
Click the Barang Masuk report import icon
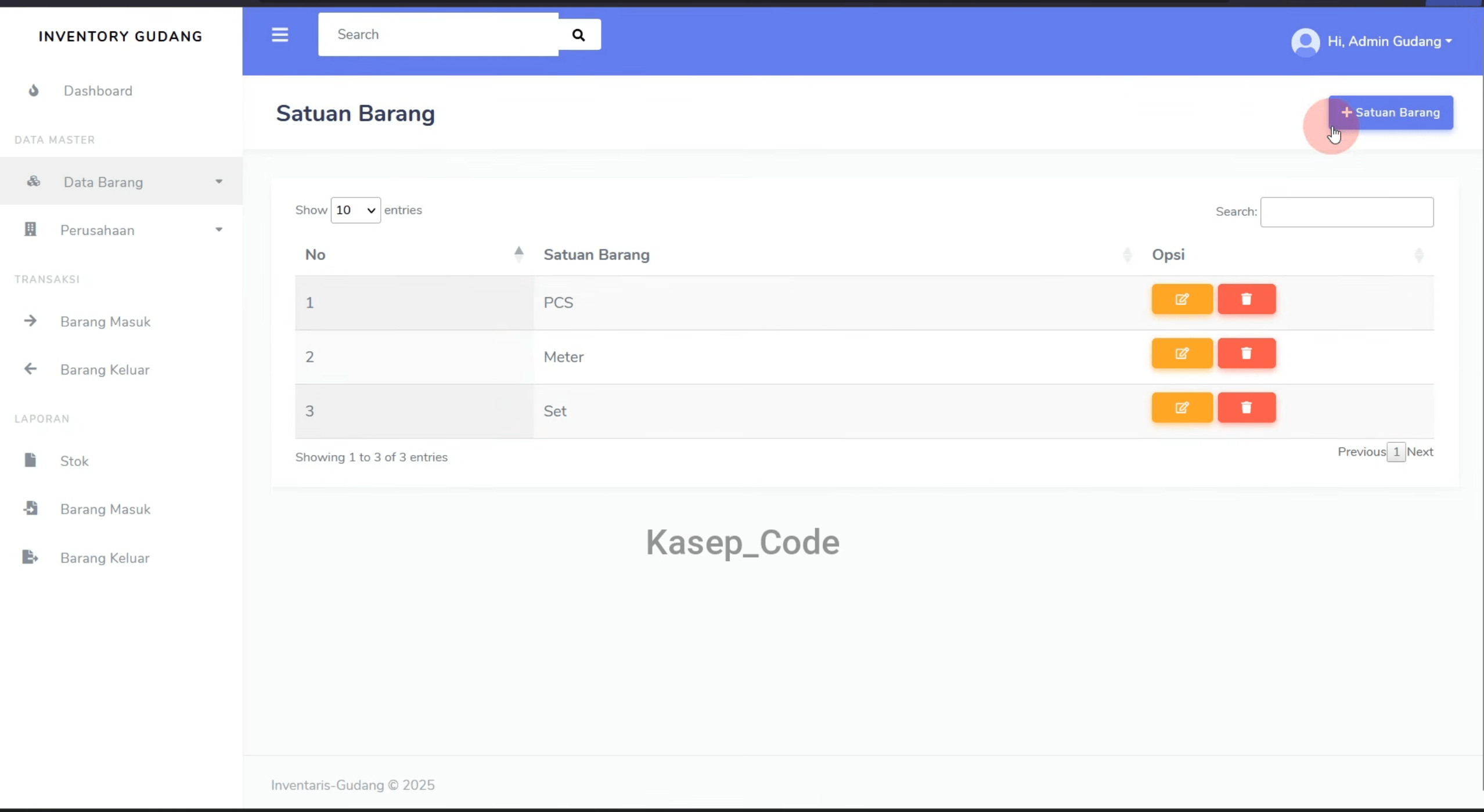click(x=30, y=508)
